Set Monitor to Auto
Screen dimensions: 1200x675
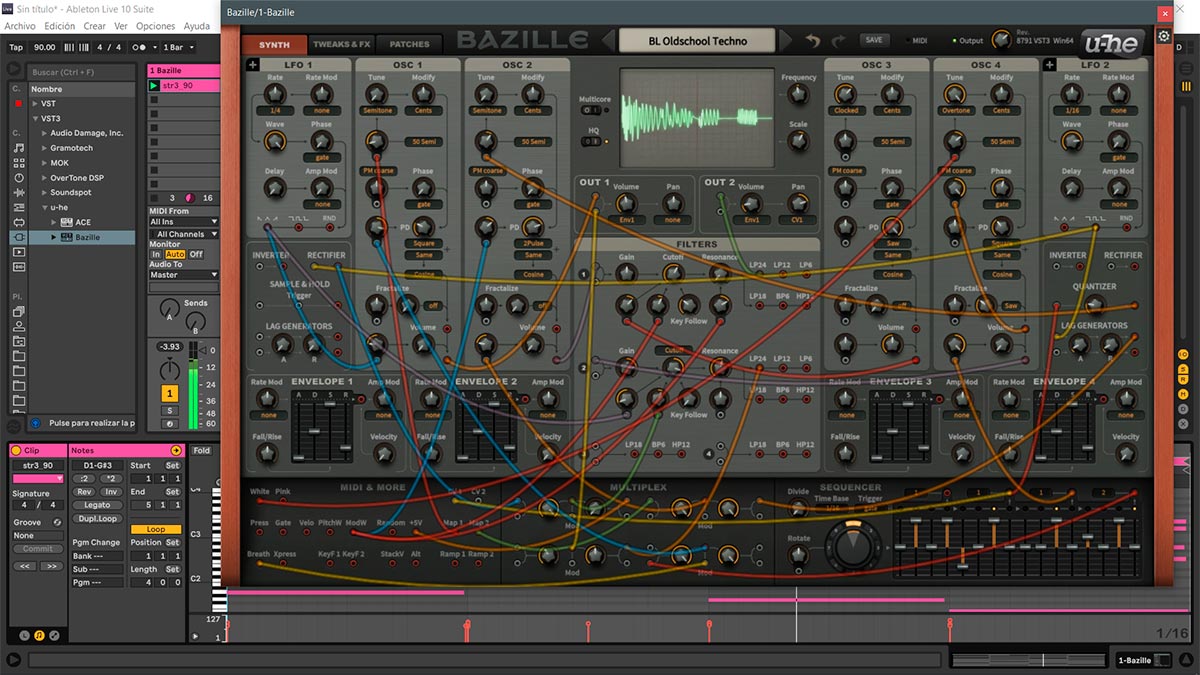(175, 254)
